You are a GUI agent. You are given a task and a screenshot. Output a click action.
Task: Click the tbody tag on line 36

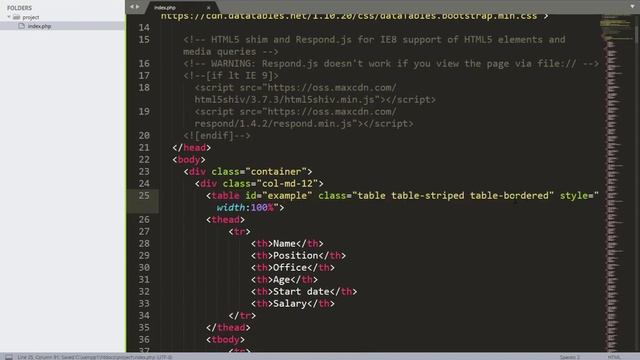(225, 340)
